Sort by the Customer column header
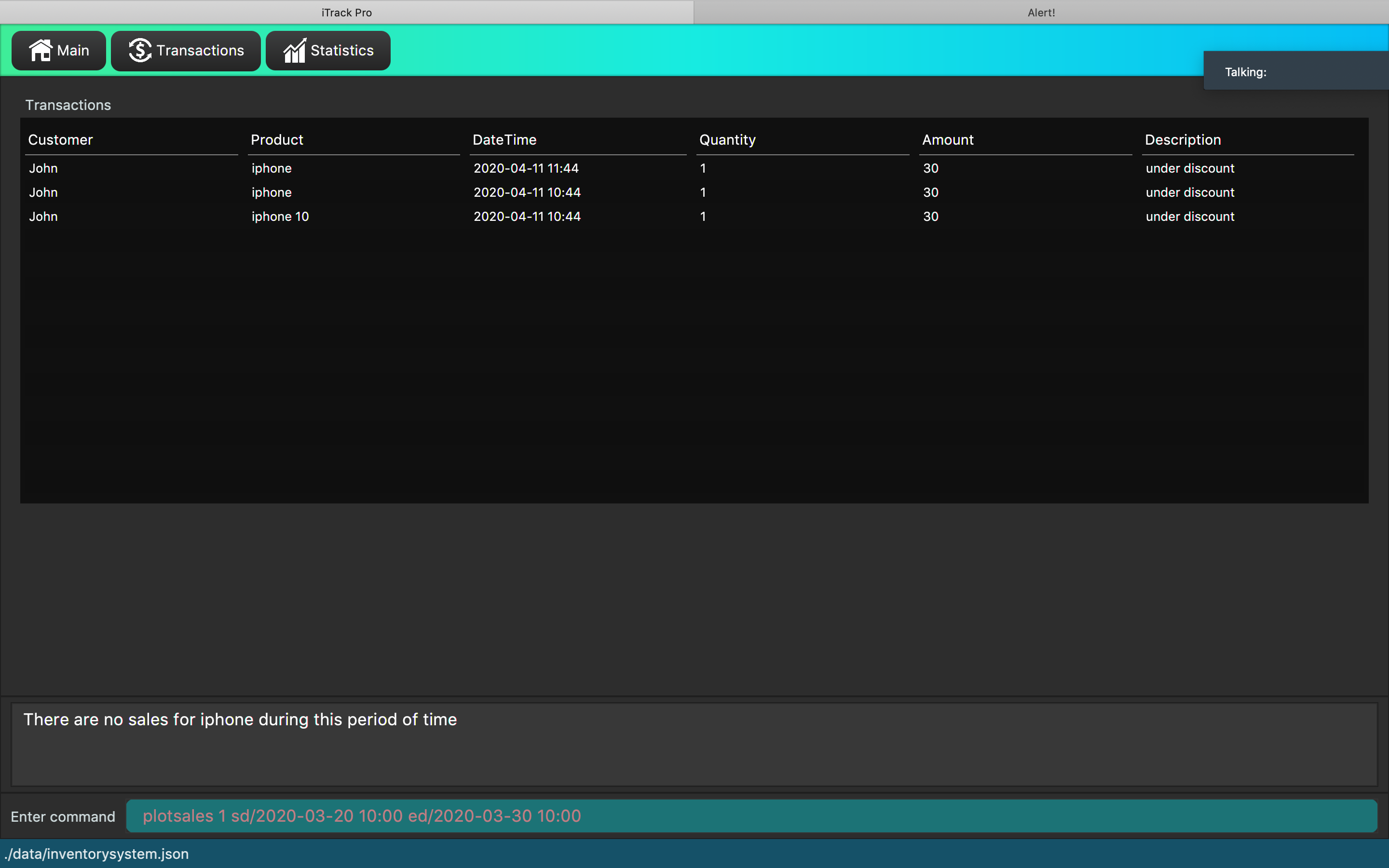1389x868 pixels. (x=60, y=139)
